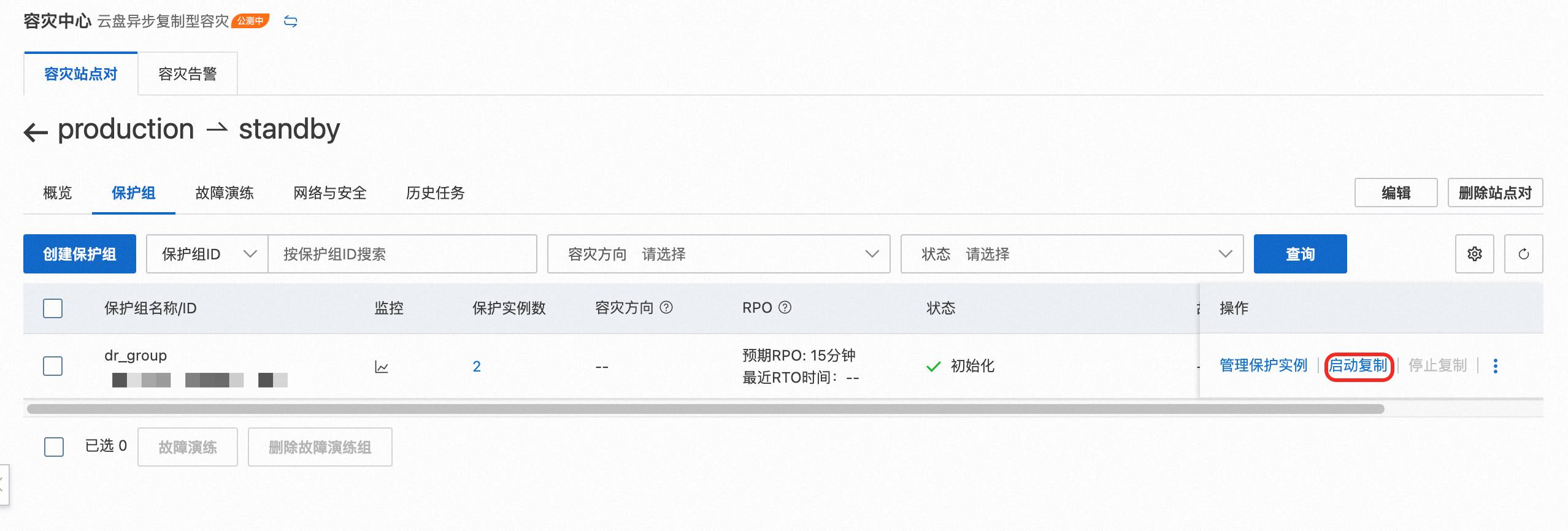This screenshot has width=1568, height=531.
Task: Click the switch icon beside the 公测中 badge
Action: pos(291,21)
